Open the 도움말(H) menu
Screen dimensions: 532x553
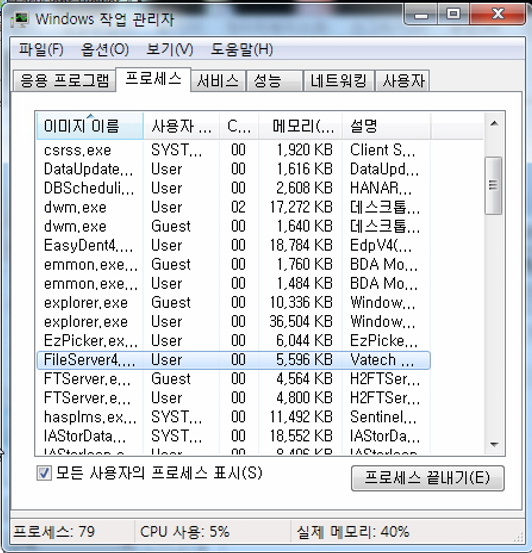pos(242,49)
